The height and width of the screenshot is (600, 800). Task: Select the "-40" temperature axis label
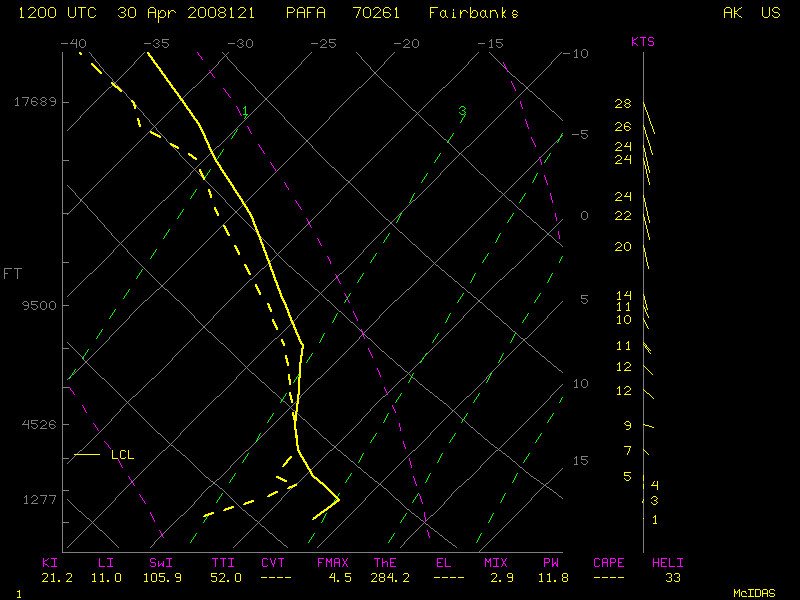click(x=73, y=43)
